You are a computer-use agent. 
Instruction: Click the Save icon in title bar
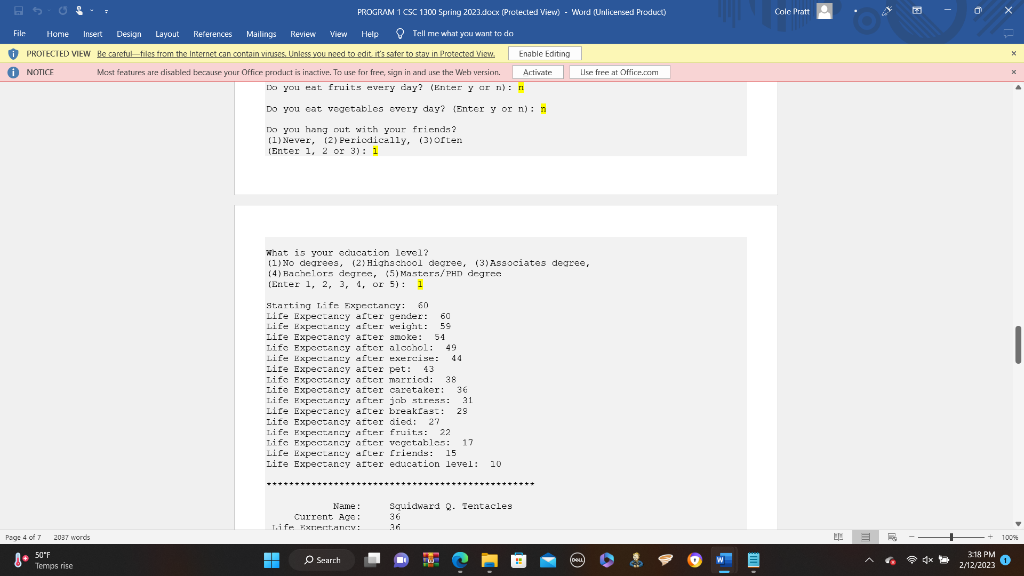tap(18, 11)
